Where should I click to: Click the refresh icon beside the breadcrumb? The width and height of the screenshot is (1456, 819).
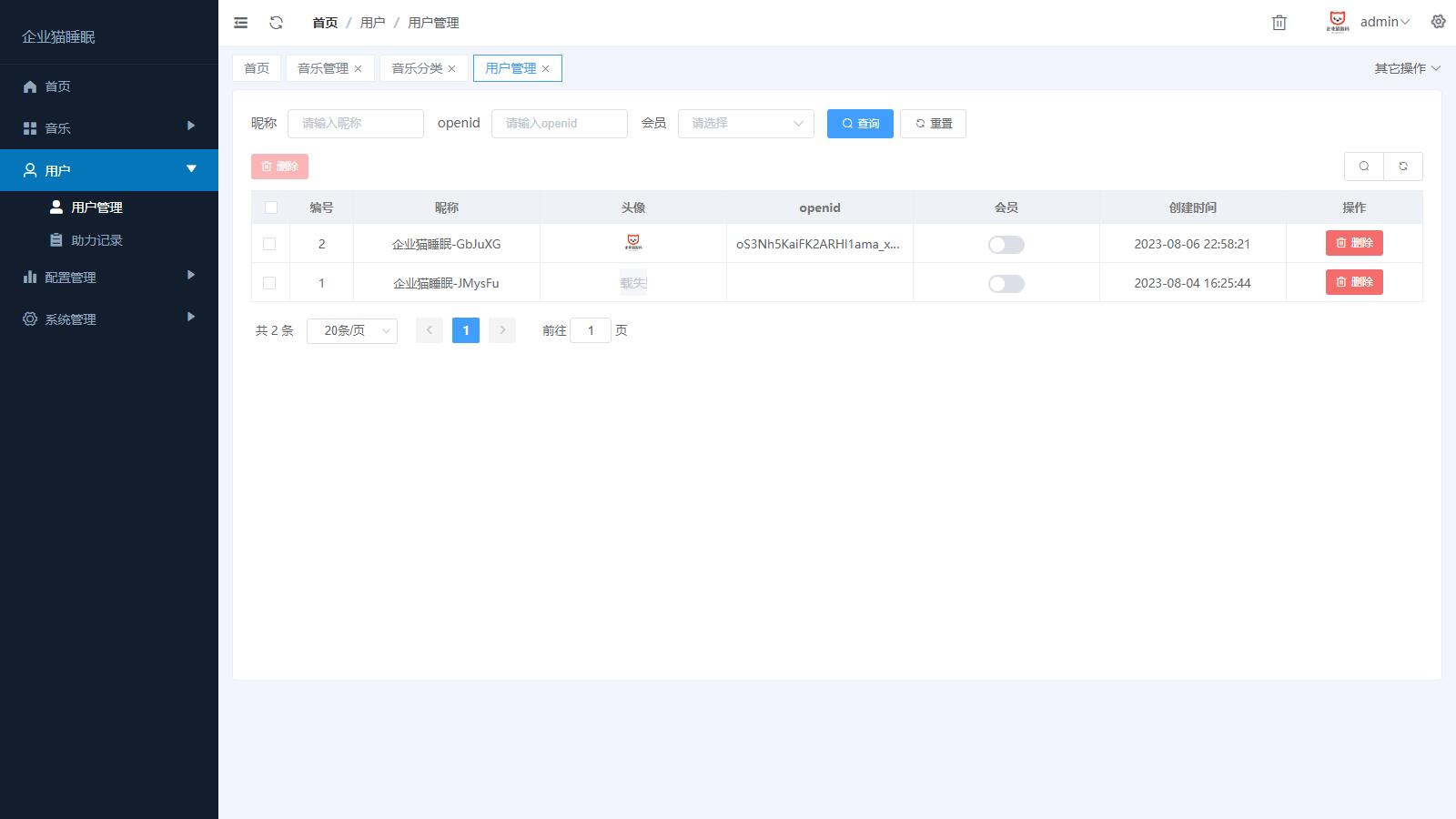(x=276, y=23)
